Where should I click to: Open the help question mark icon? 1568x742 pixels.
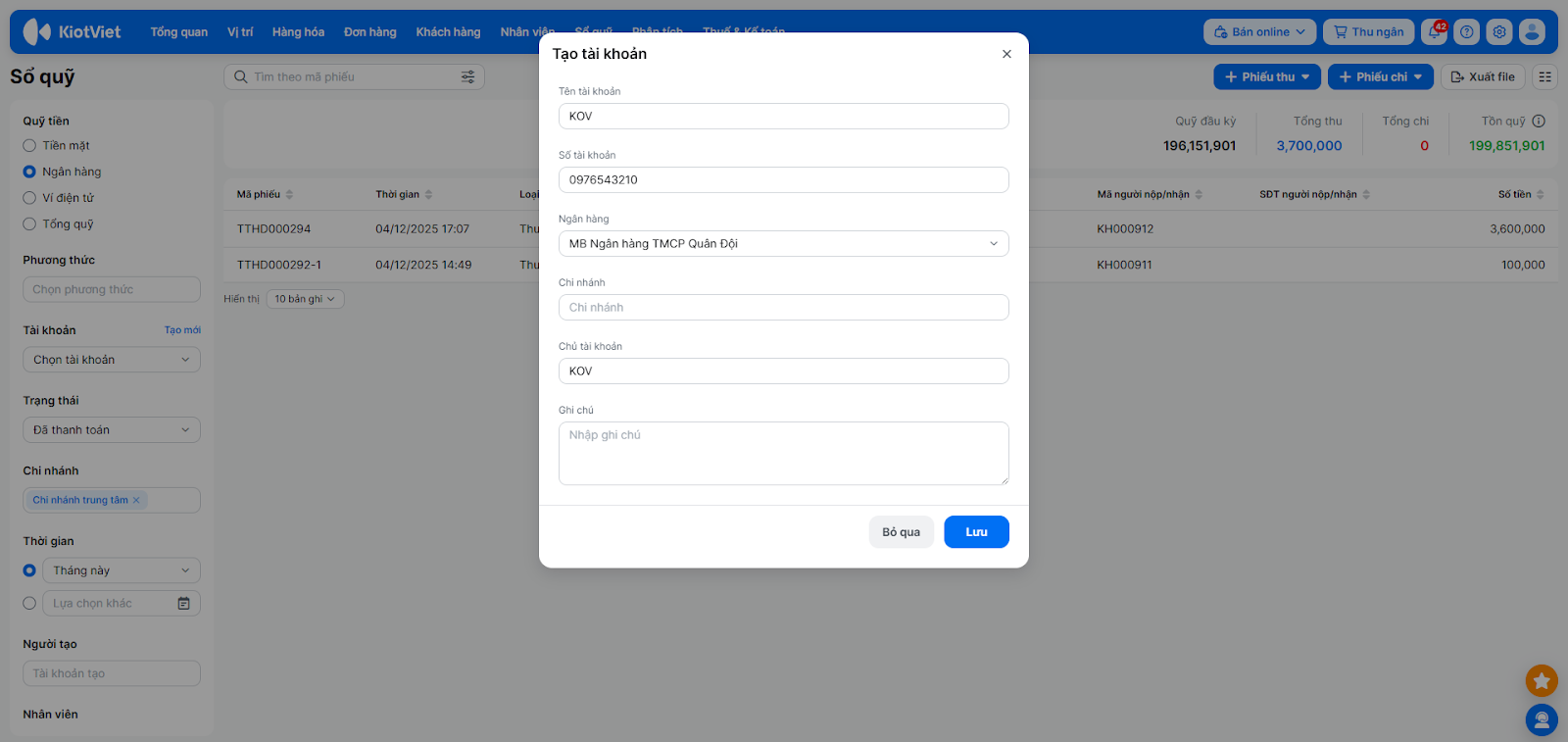point(1467,31)
